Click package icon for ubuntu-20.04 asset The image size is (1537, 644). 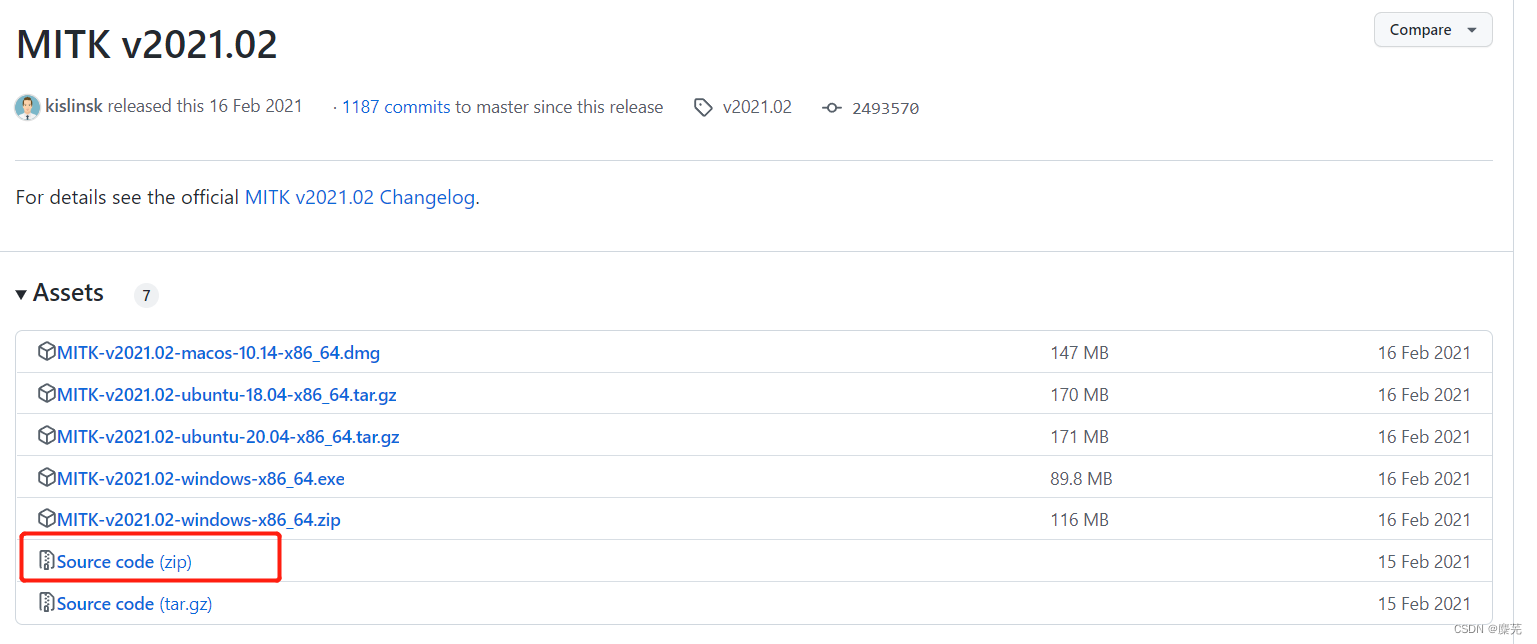point(46,436)
